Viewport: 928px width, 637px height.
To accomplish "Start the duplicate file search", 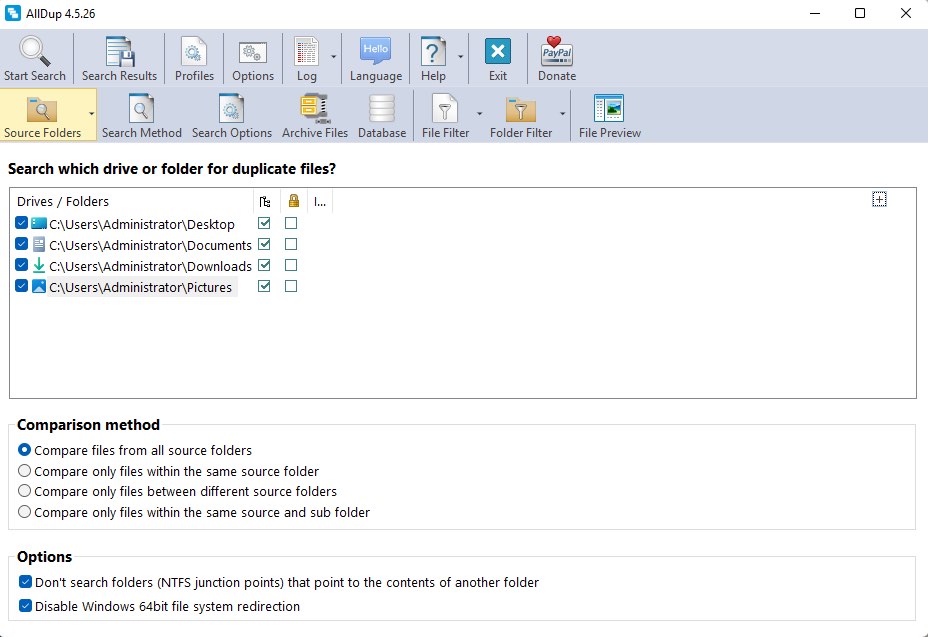I will coord(35,57).
